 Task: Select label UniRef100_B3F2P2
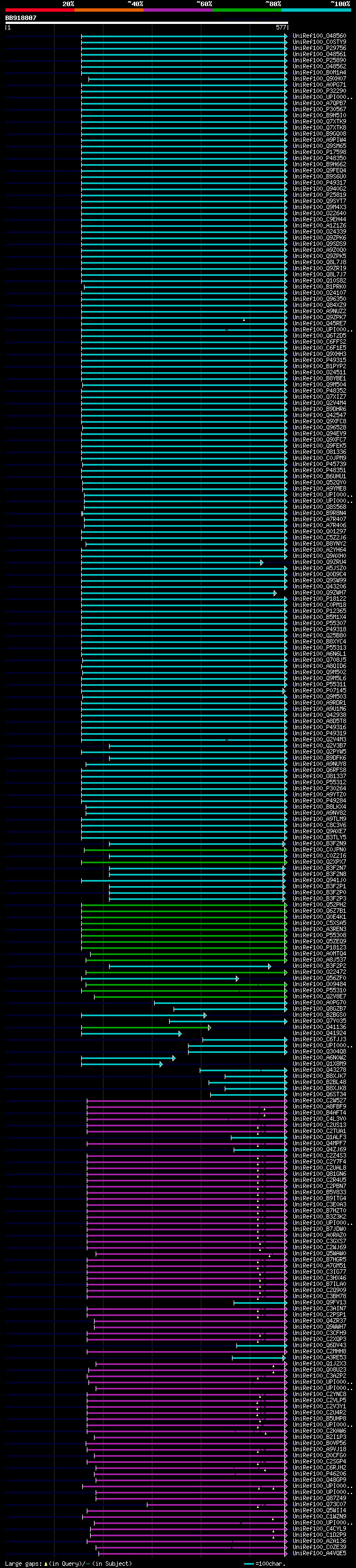[x=319, y=966]
